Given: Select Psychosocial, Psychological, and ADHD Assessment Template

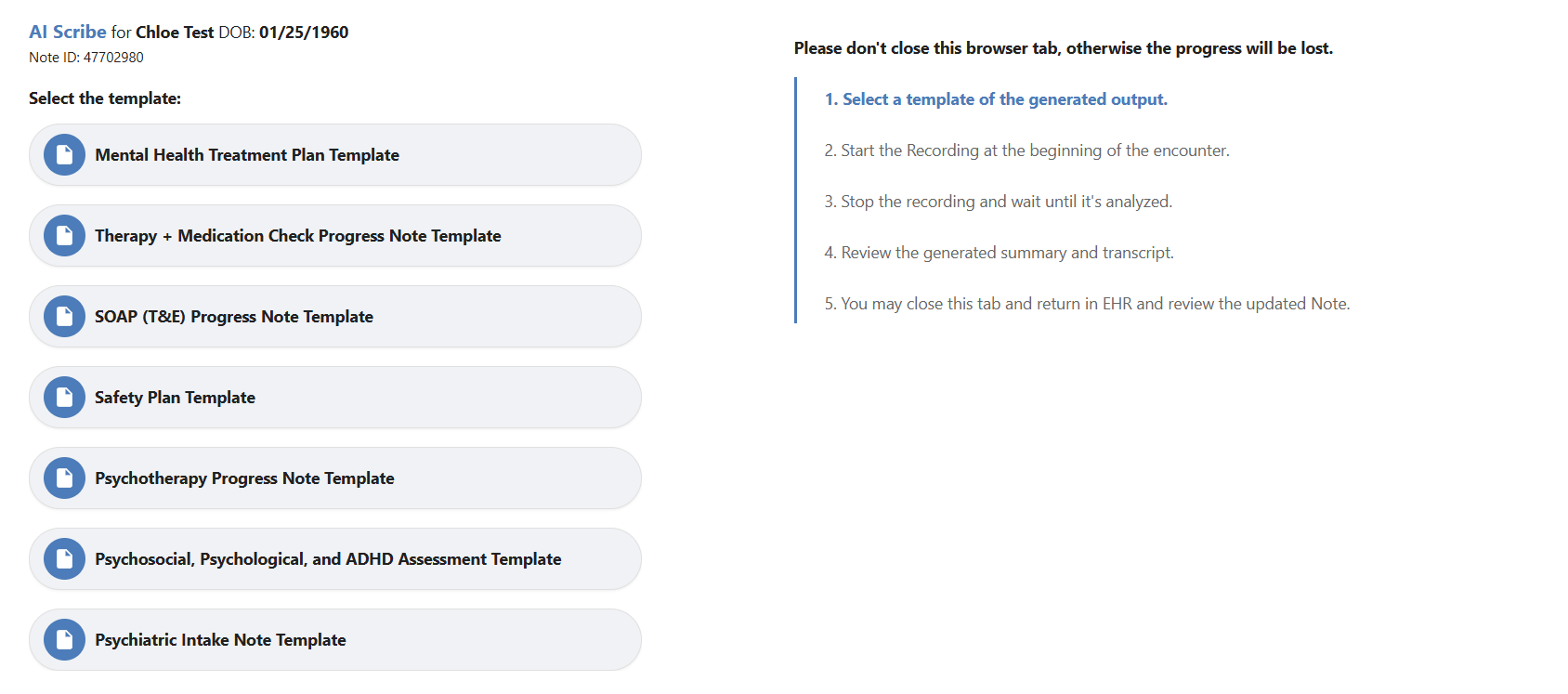Looking at the screenshot, I should pyautogui.click(x=328, y=559).
